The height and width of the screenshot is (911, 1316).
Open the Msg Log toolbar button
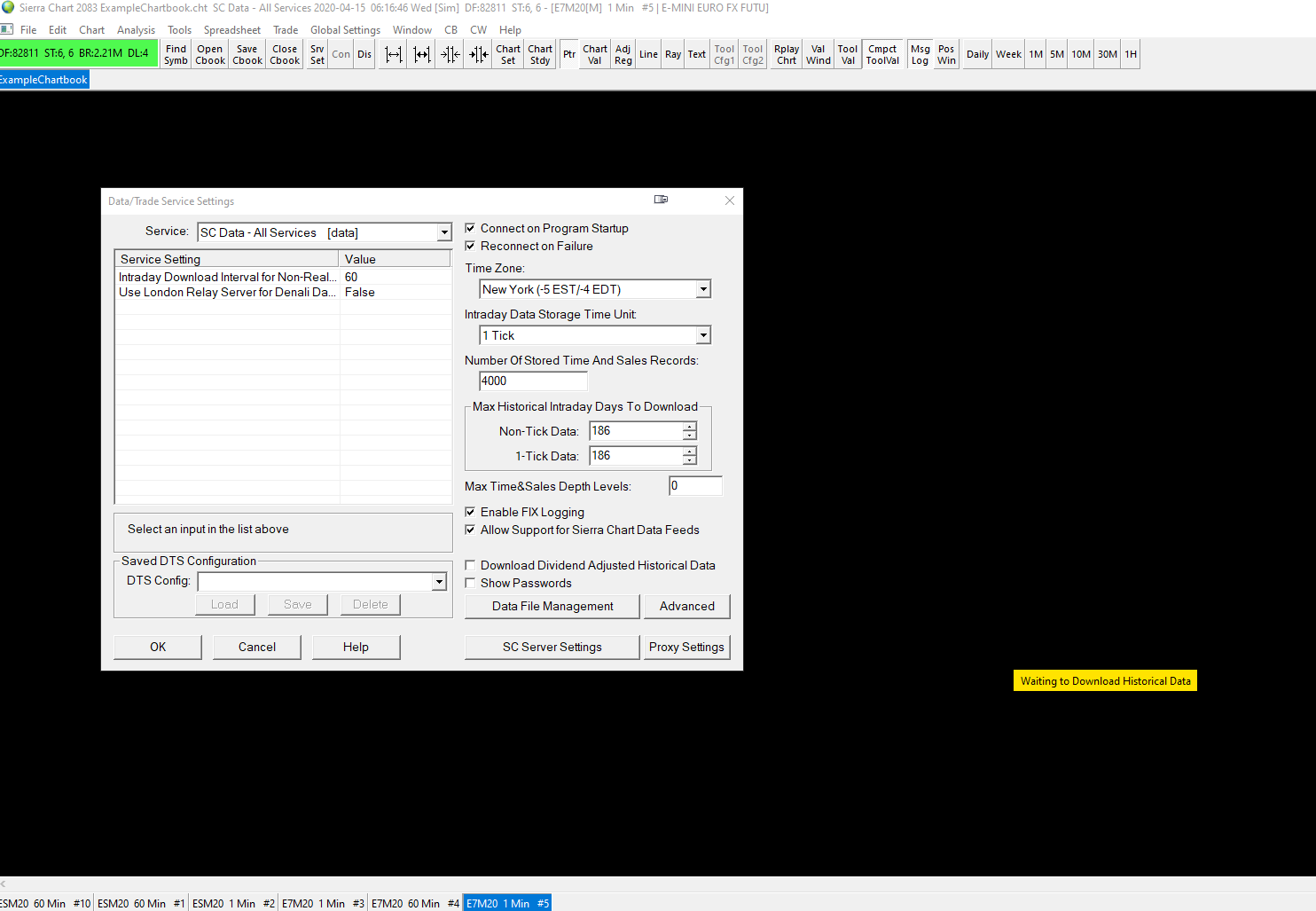(920, 55)
